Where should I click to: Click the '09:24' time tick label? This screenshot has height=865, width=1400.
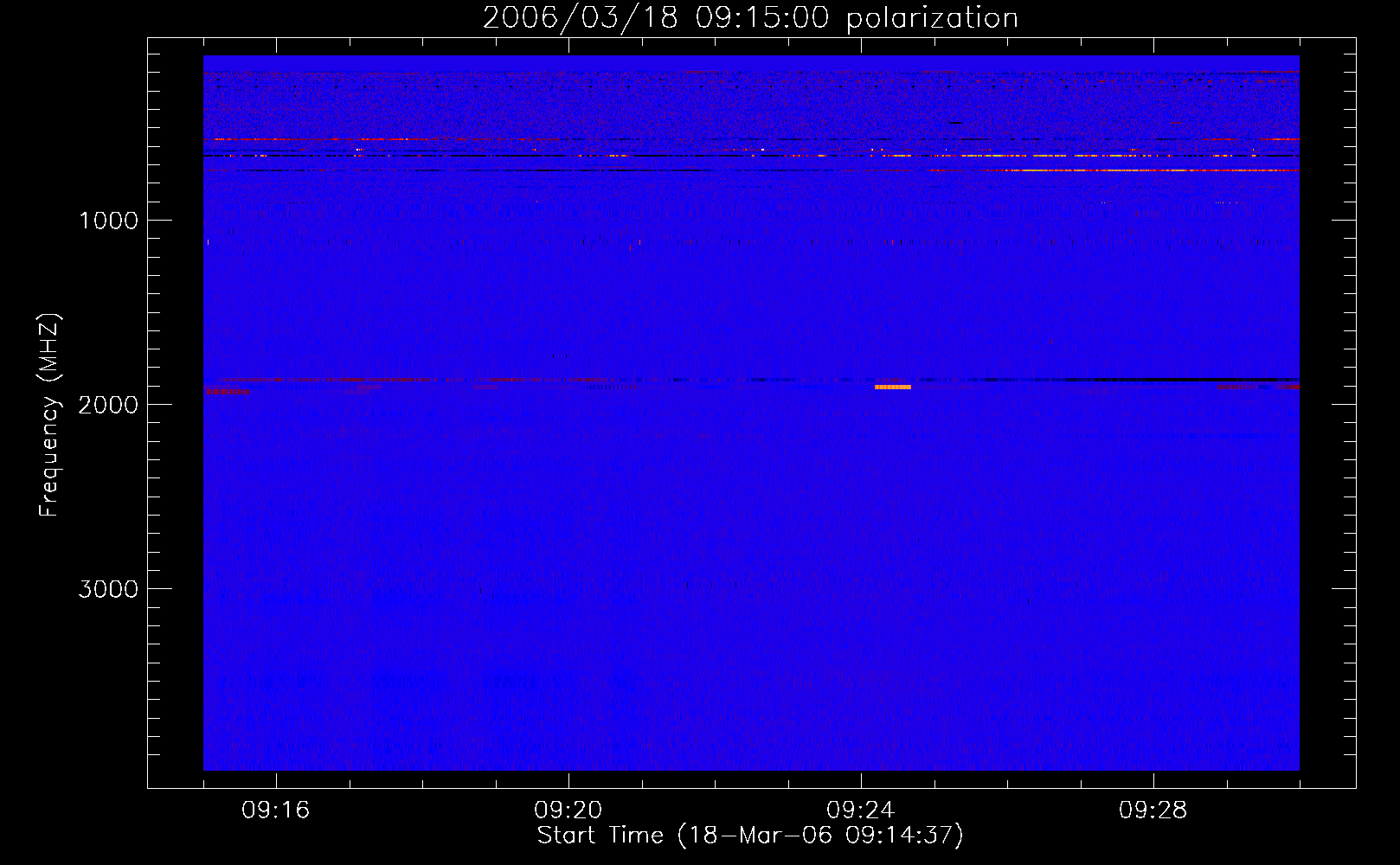tap(861, 811)
